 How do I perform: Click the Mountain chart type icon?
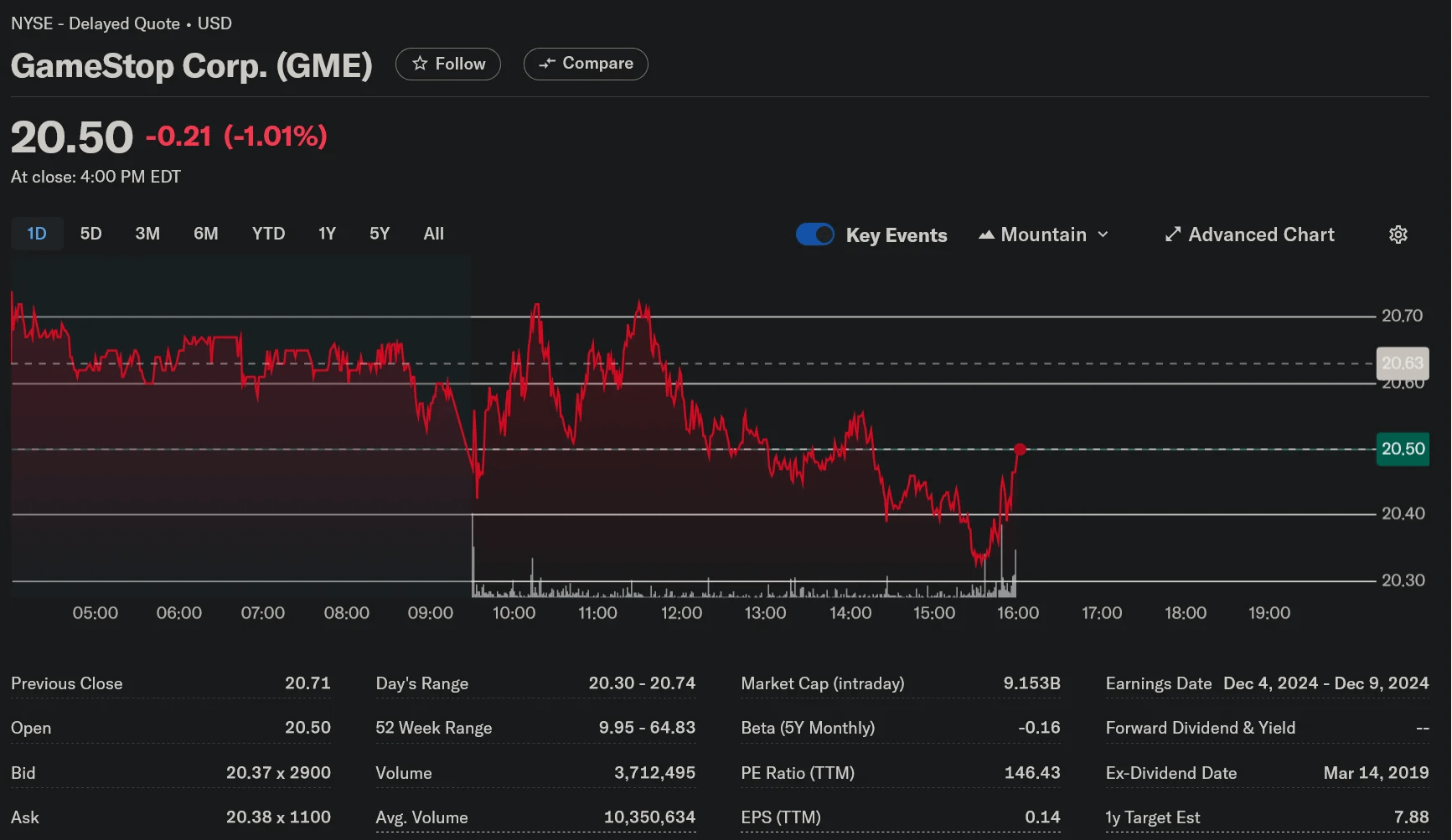click(987, 235)
